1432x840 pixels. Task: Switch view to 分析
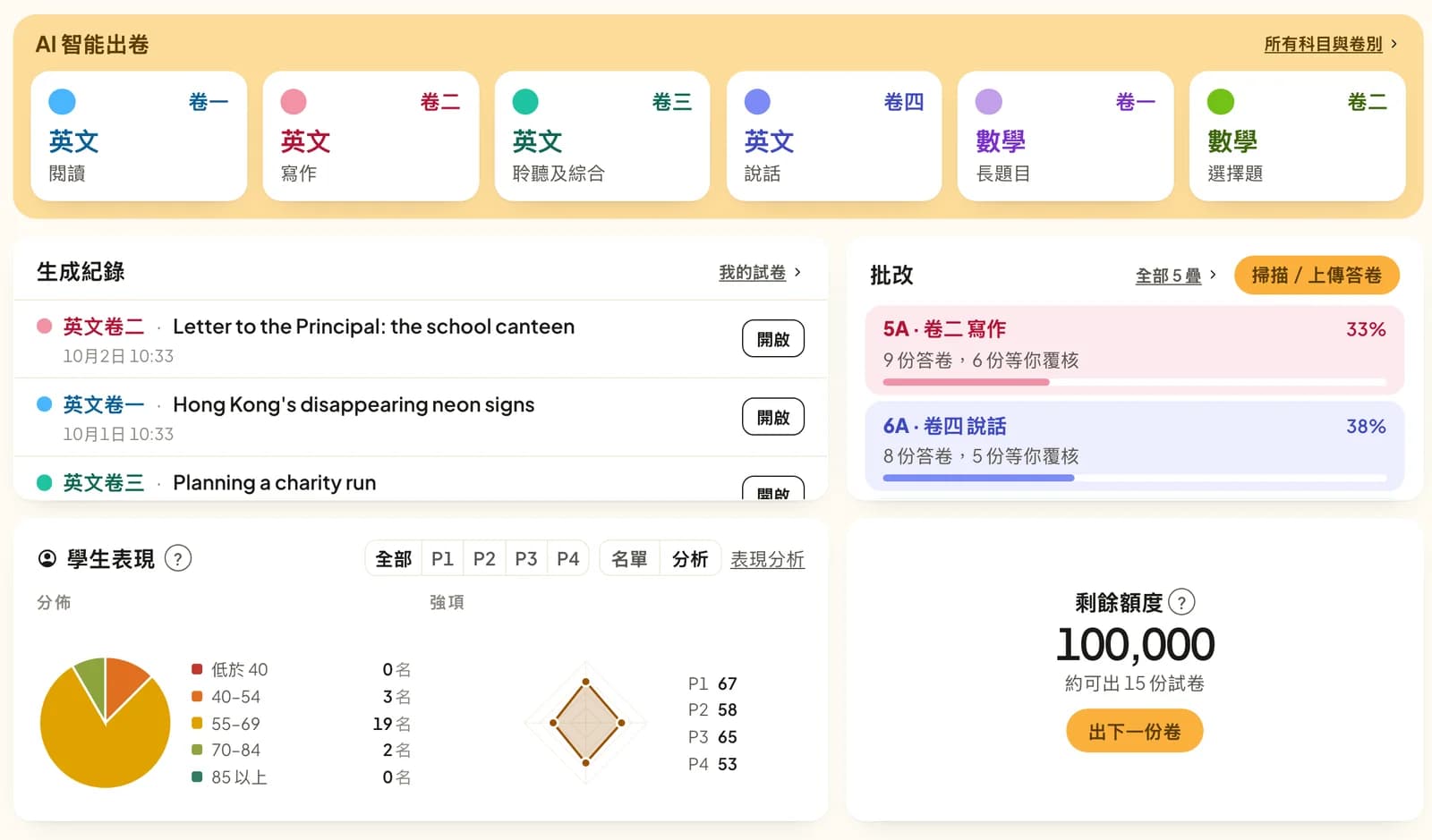click(x=690, y=558)
